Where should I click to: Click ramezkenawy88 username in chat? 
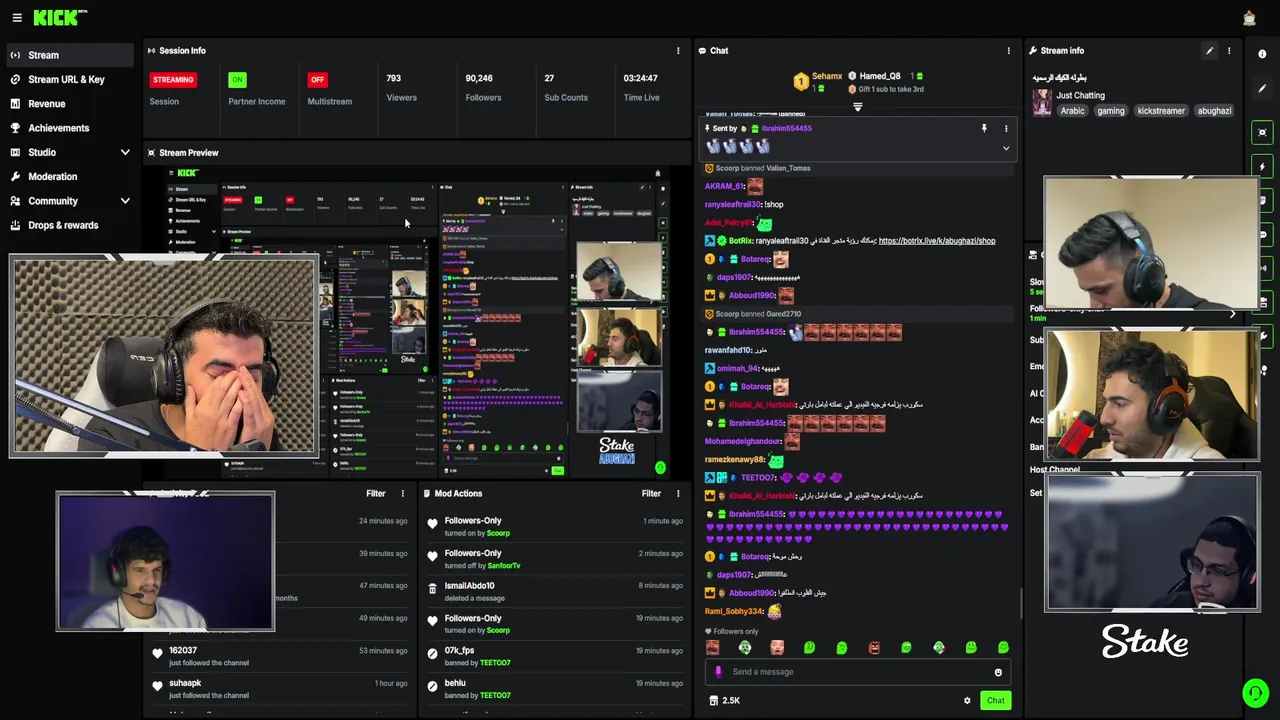735,460
